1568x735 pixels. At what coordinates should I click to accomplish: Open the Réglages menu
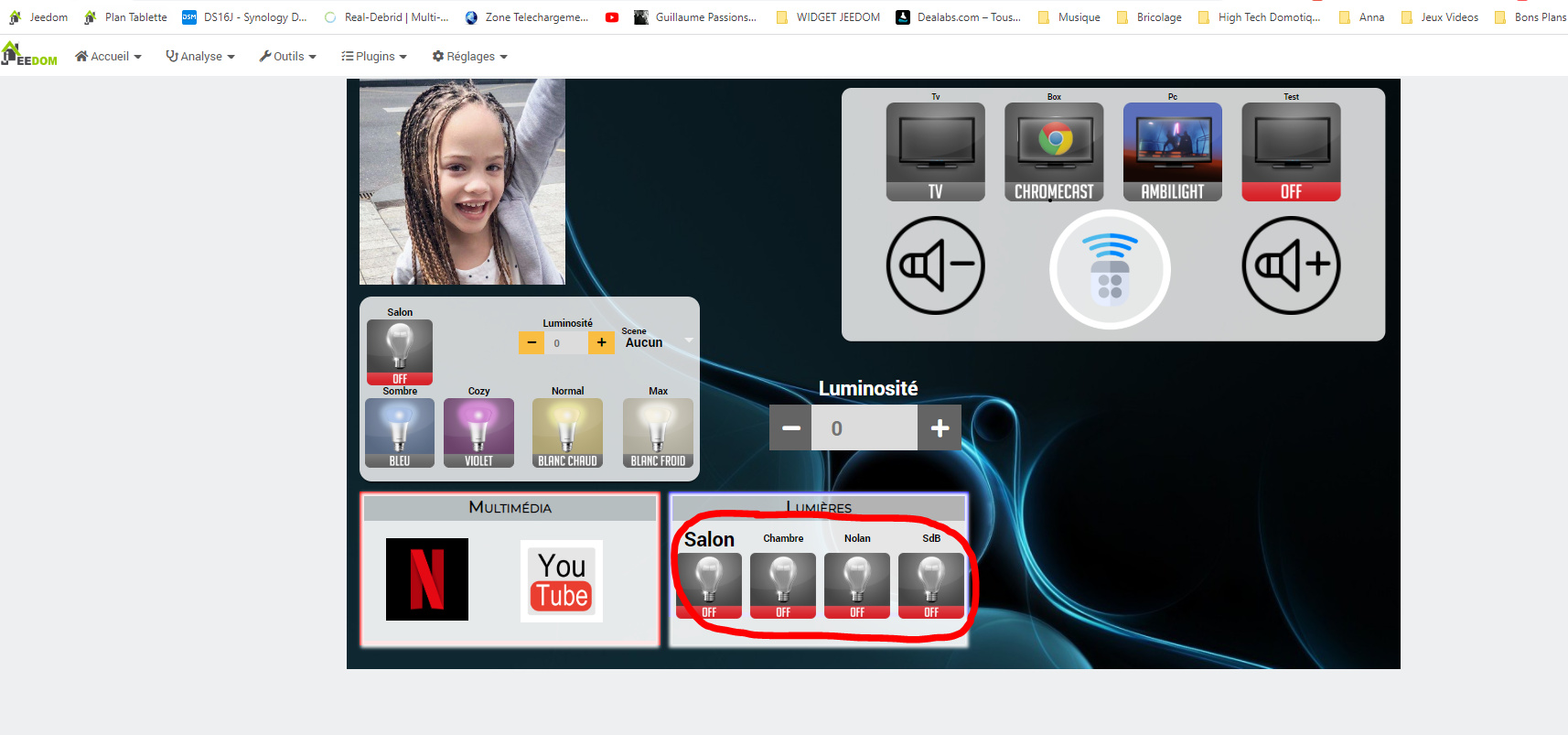pos(470,56)
